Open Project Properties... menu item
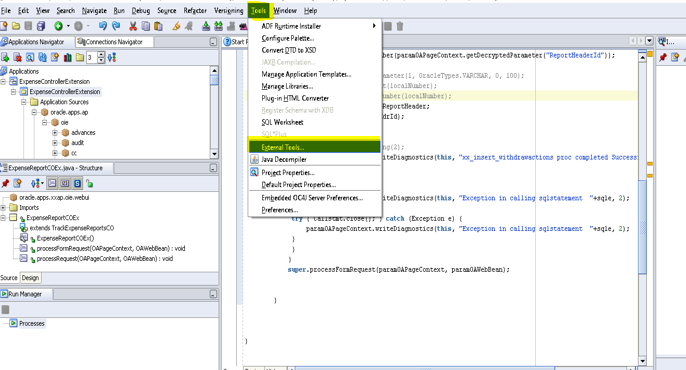Image resolution: width=686 pixels, height=370 pixels. pyautogui.click(x=315, y=172)
